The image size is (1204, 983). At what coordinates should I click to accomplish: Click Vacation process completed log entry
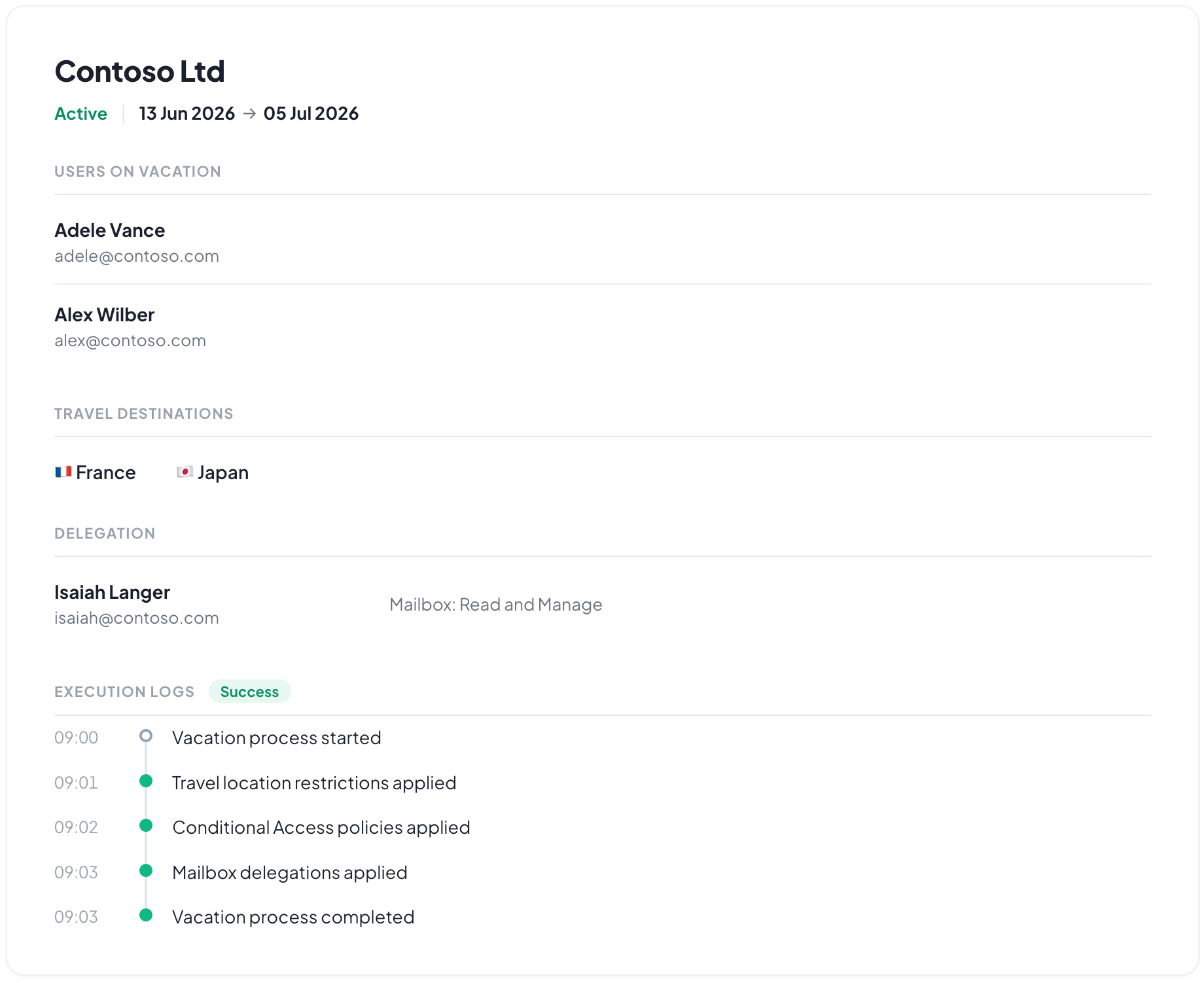(x=293, y=917)
